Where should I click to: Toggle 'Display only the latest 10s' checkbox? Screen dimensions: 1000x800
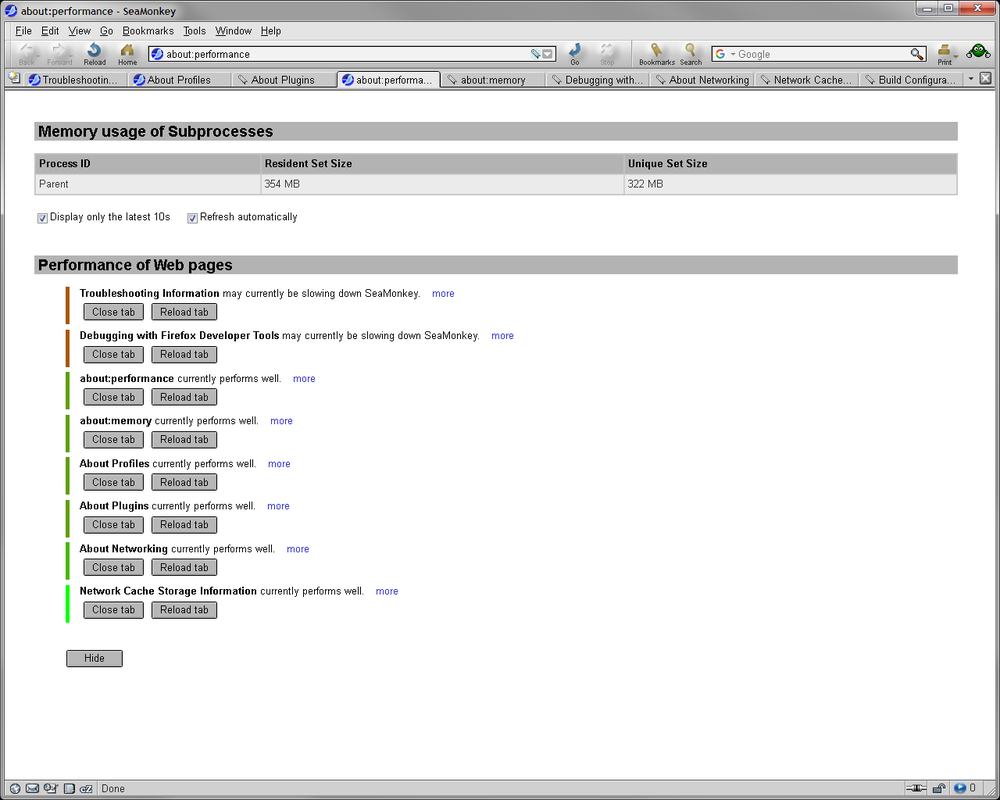42,218
